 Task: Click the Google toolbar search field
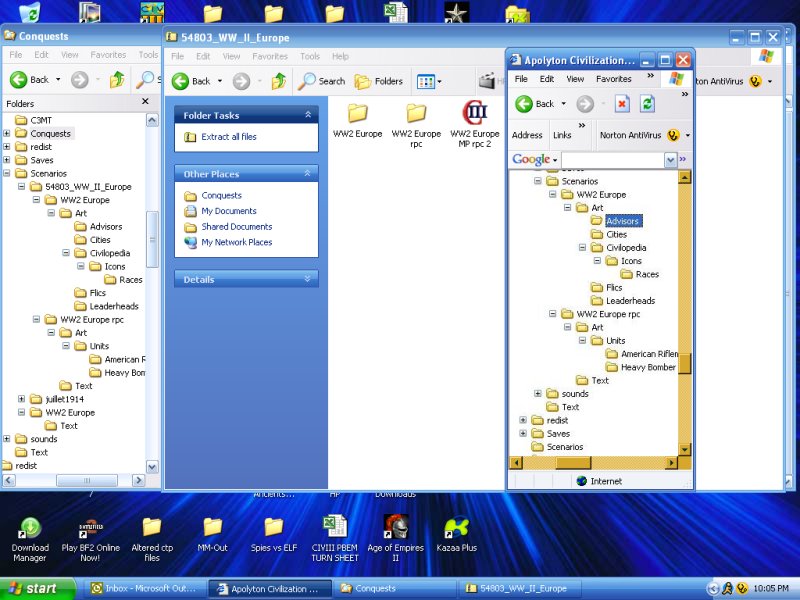click(x=612, y=160)
